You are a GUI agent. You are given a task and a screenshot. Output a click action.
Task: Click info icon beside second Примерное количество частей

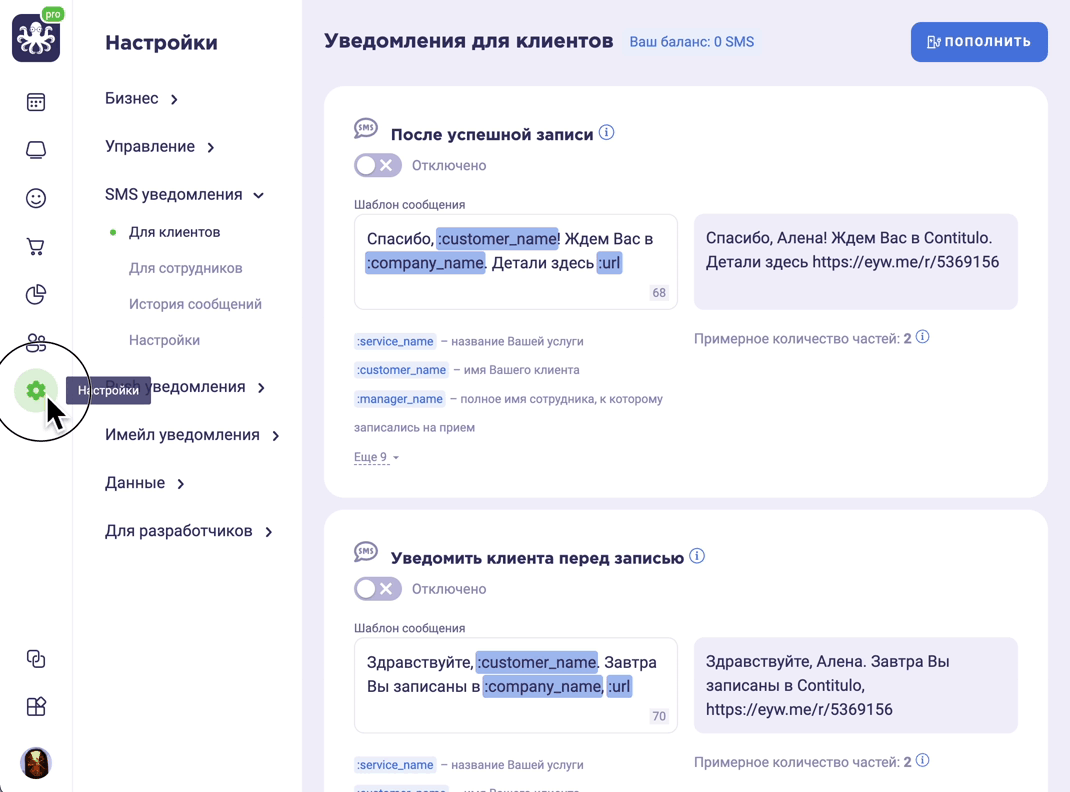[x=923, y=761]
